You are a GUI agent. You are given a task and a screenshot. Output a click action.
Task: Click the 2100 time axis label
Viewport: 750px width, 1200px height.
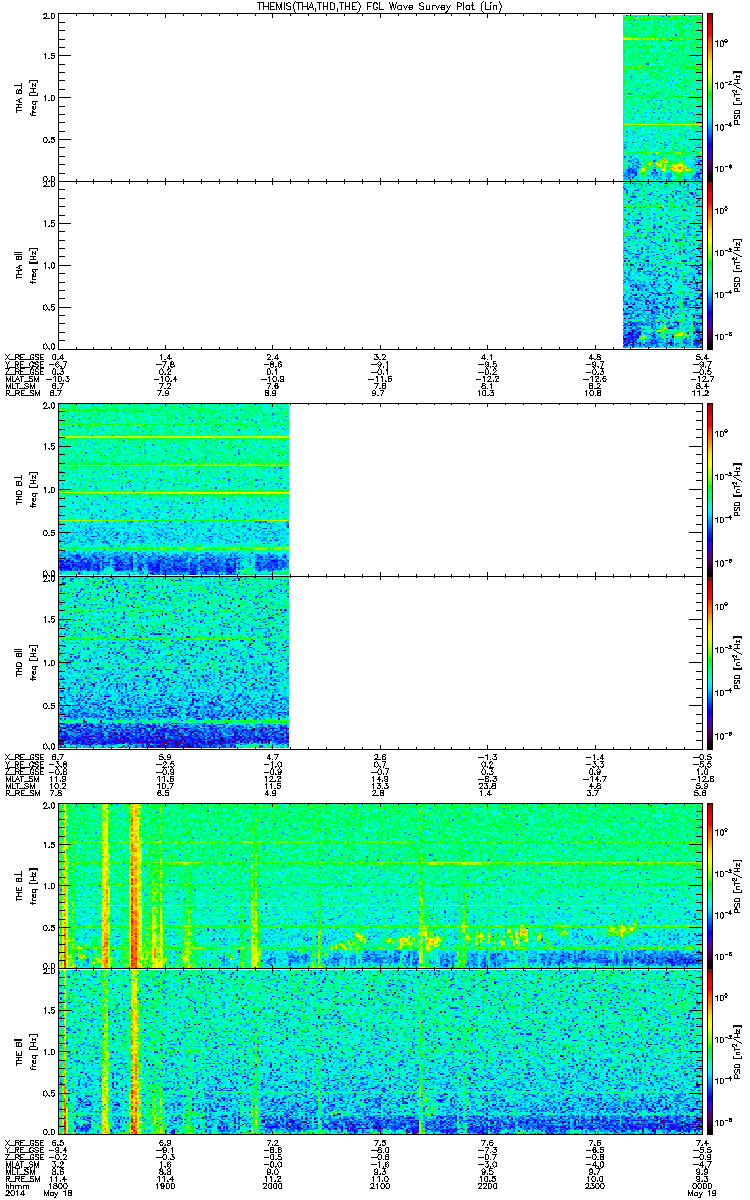[x=379, y=1186]
